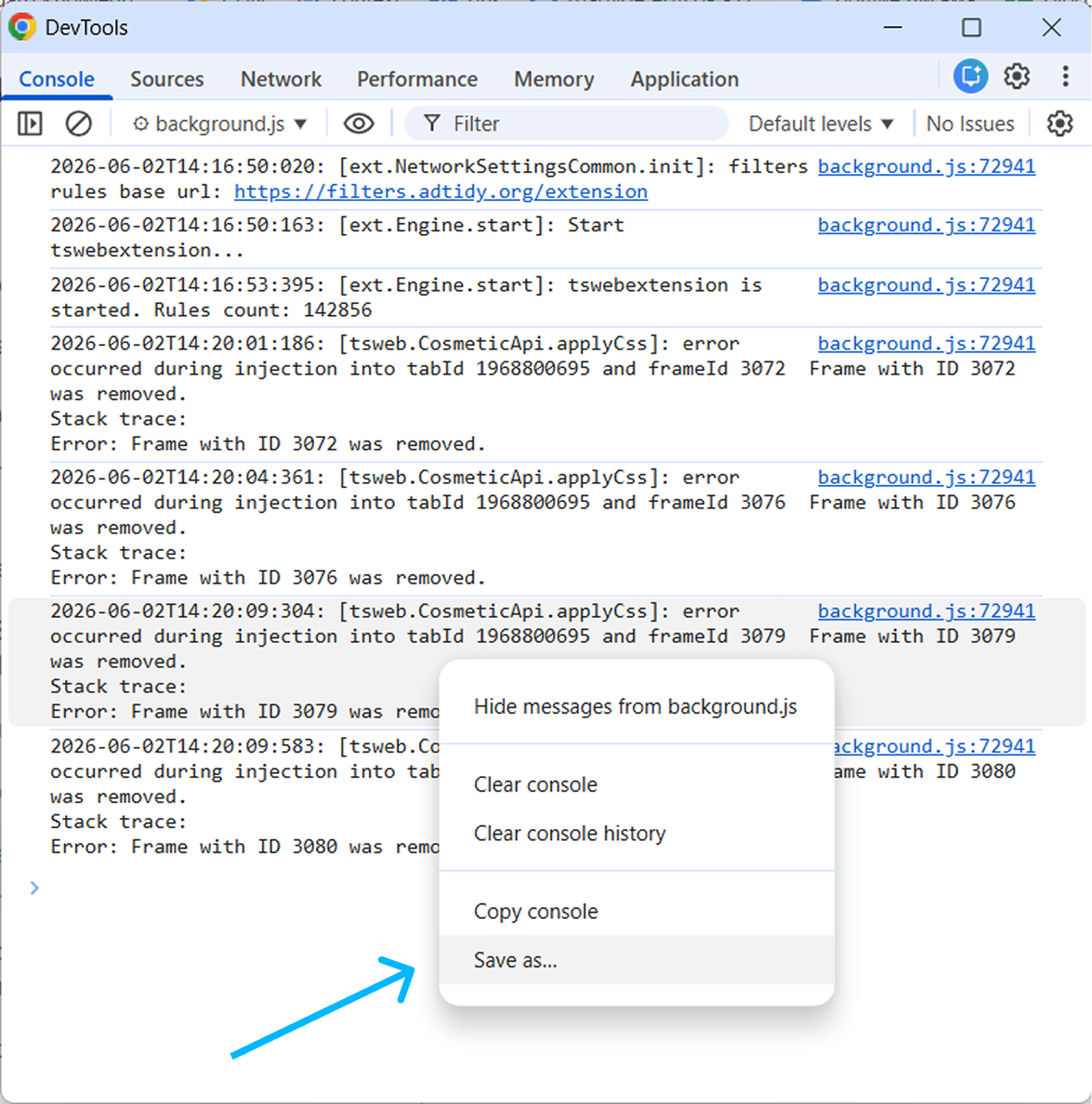Switch to the Sources tab
The width and height of the screenshot is (1092, 1104).
[167, 79]
